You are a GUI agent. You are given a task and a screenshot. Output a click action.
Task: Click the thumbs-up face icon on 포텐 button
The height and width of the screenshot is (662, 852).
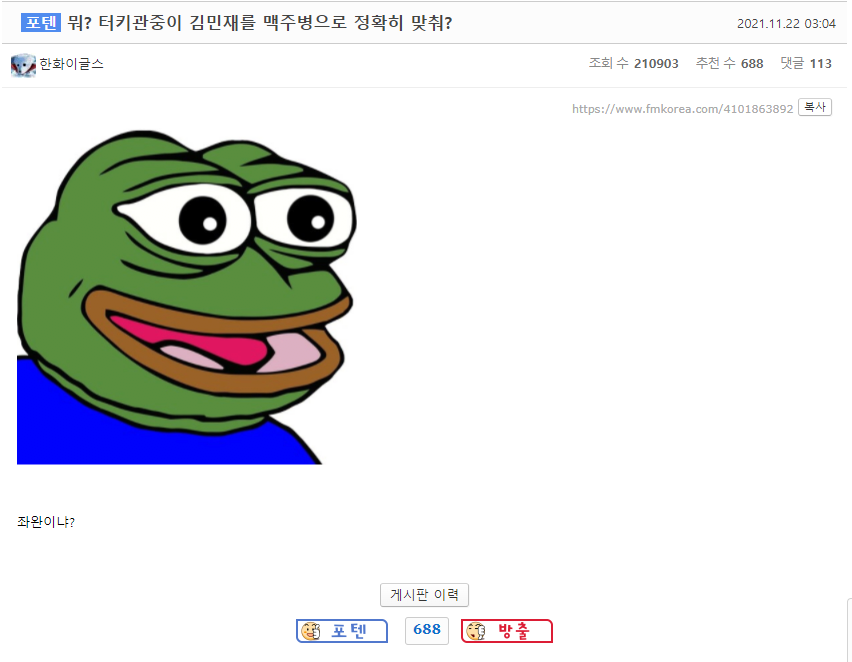[311, 631]
